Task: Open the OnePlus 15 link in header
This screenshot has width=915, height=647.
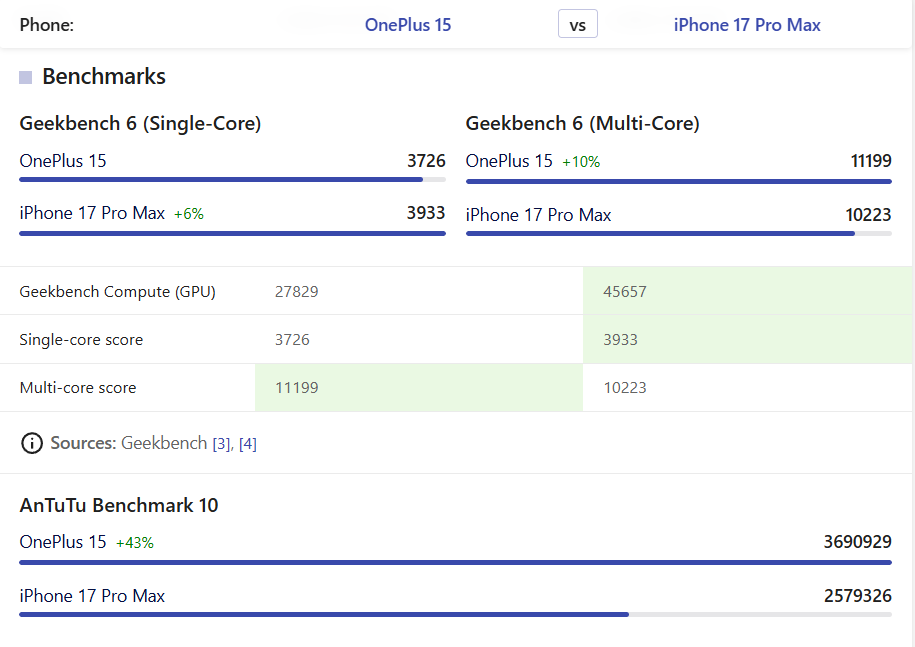Action: click(408, 25)
